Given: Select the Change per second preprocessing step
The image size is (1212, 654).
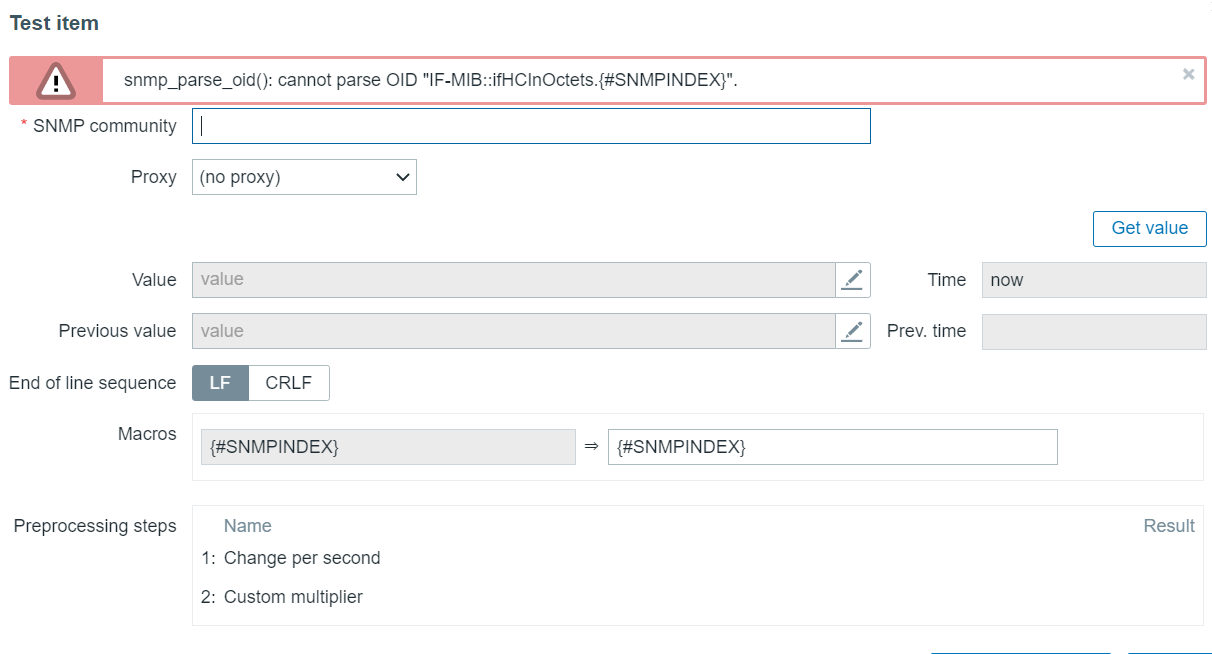Looking at the screenshot, I should click(302, 558).
